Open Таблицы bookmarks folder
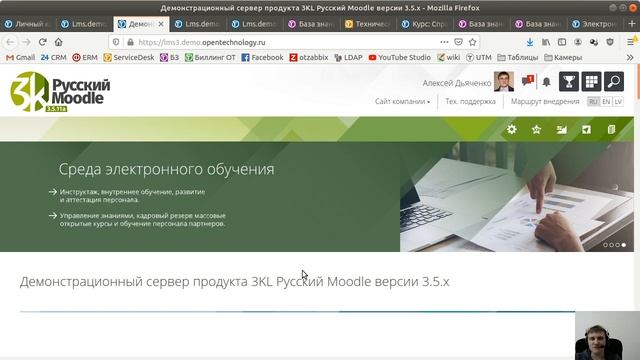 [x=518, y=58]
